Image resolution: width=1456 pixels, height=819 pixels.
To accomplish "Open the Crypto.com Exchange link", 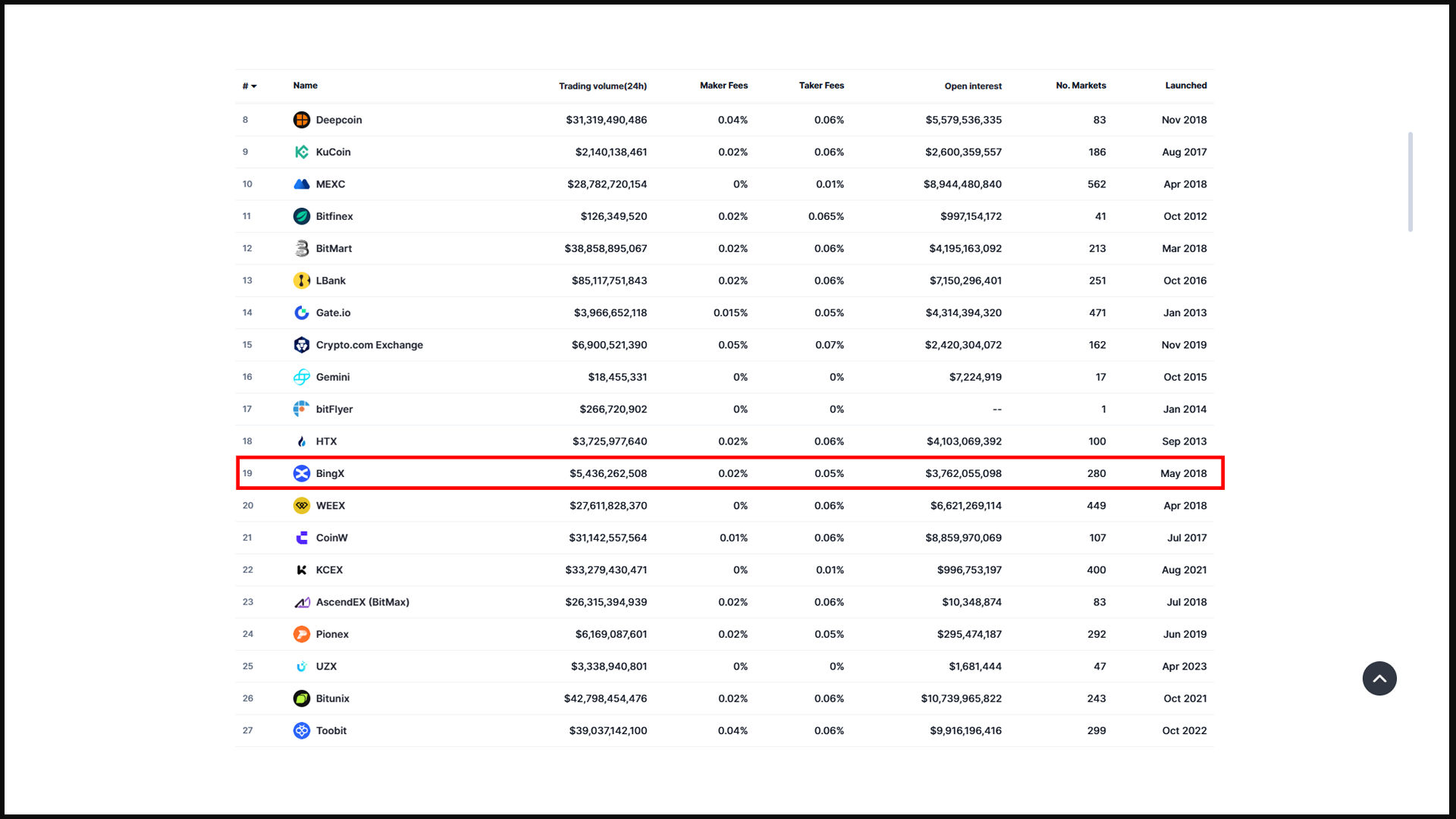I will coord(369,345).
